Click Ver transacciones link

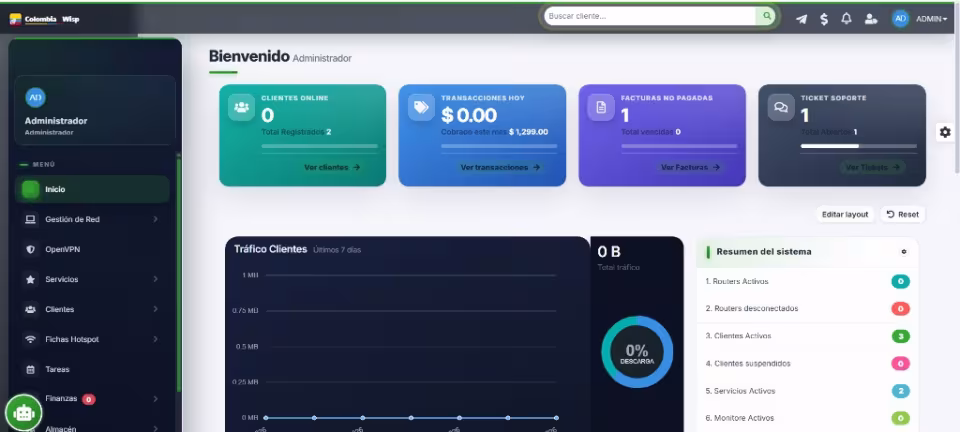[500, 167]
